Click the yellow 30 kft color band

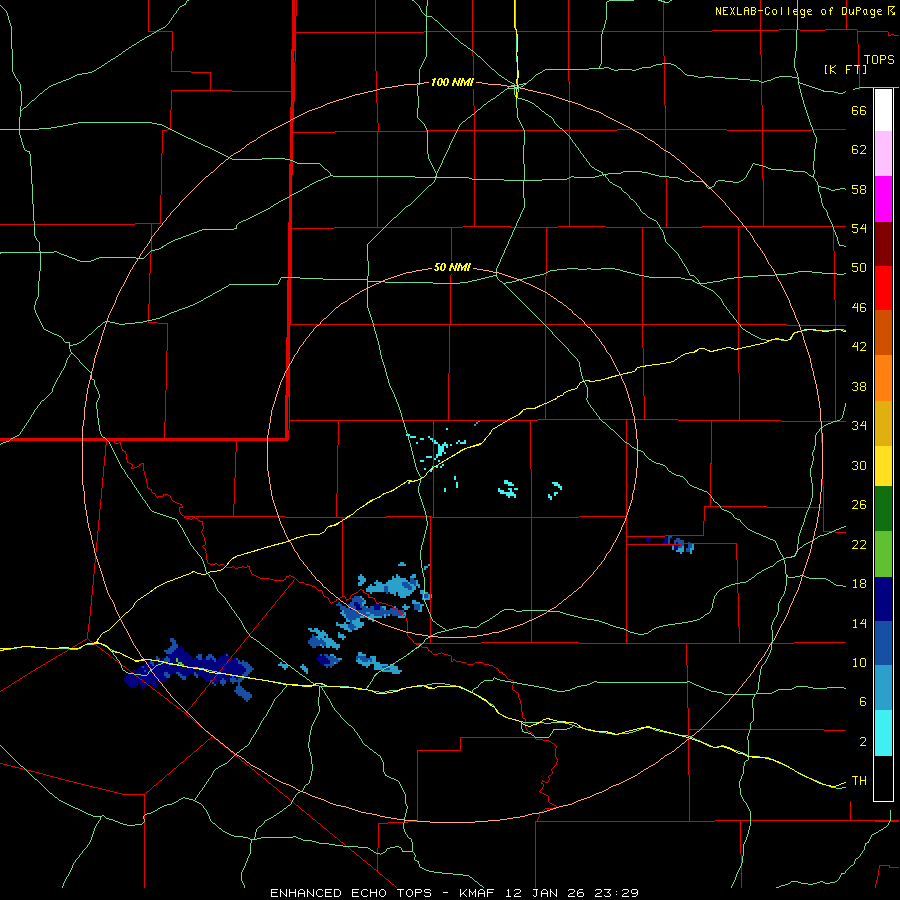click(x=883, y=466)
